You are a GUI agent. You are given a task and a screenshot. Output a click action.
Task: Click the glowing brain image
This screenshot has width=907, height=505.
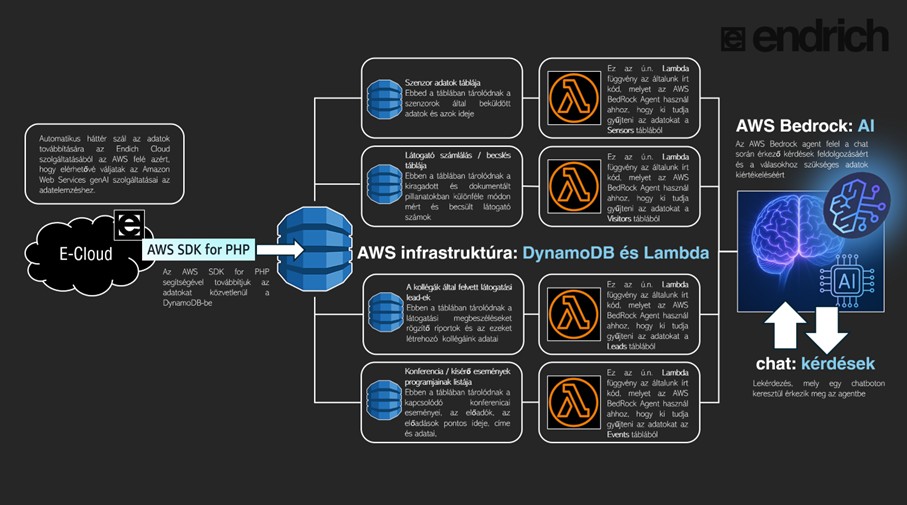point(810,252)
